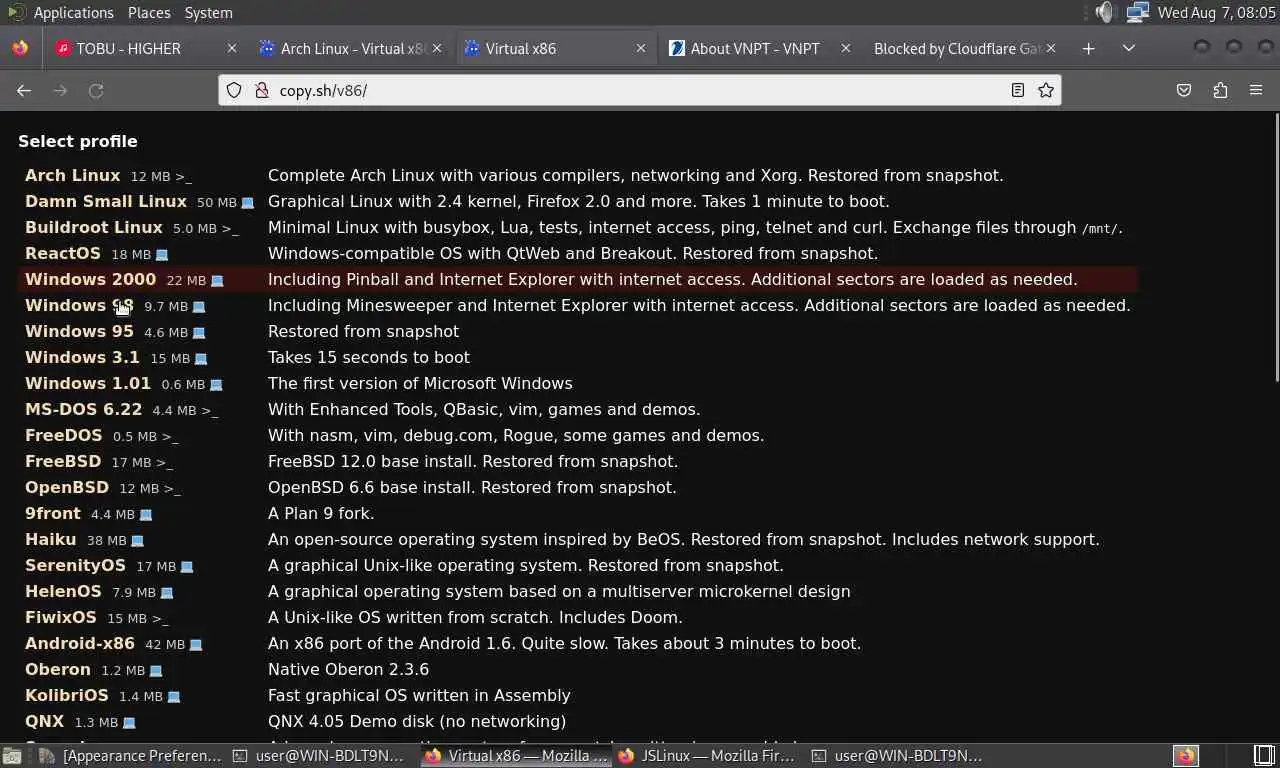Open the KolibriOS profile

(67, 695)
